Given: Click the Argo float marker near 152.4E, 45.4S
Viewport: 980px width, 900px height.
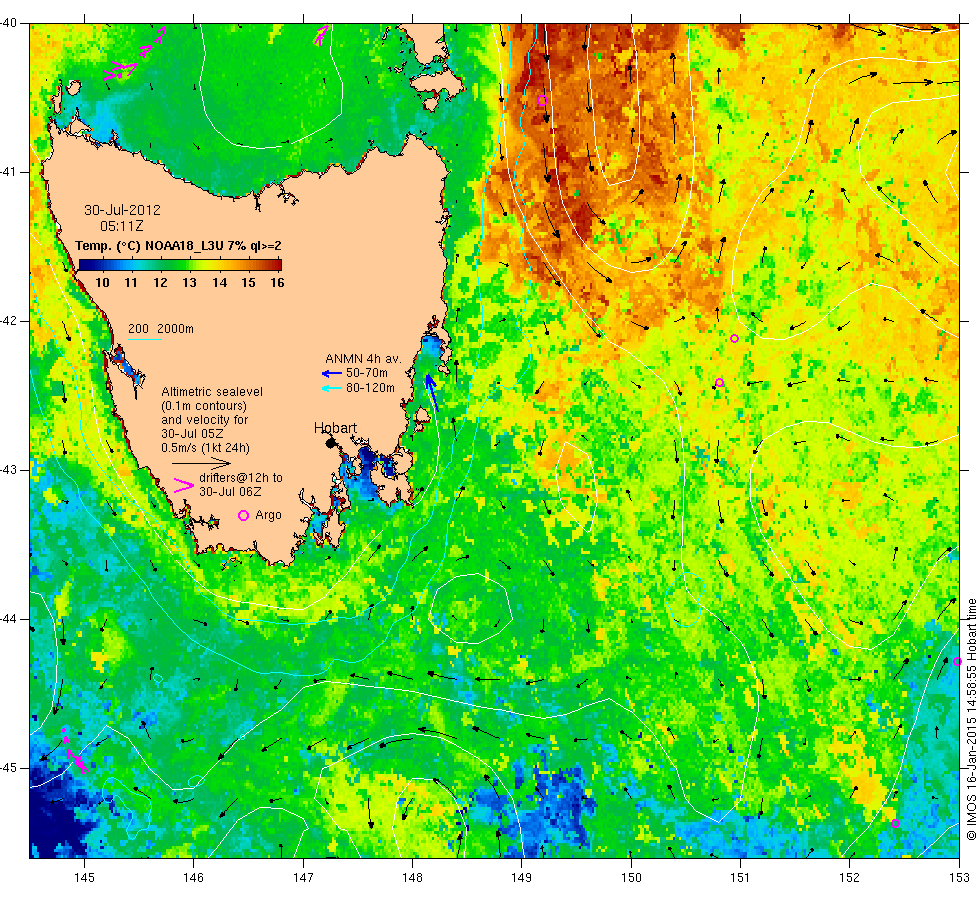Looking at the screenshot, I should pos(895,823).
